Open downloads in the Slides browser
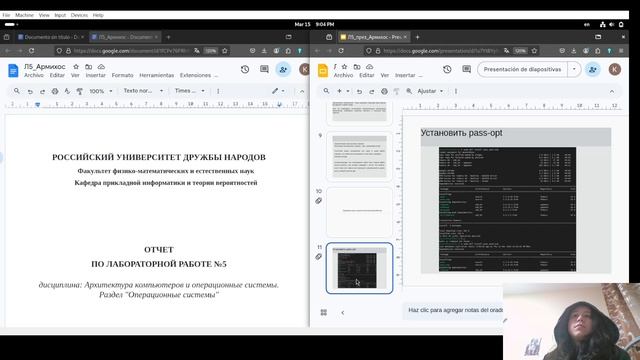This screenshot has height=360, width=640. [573, 51]
